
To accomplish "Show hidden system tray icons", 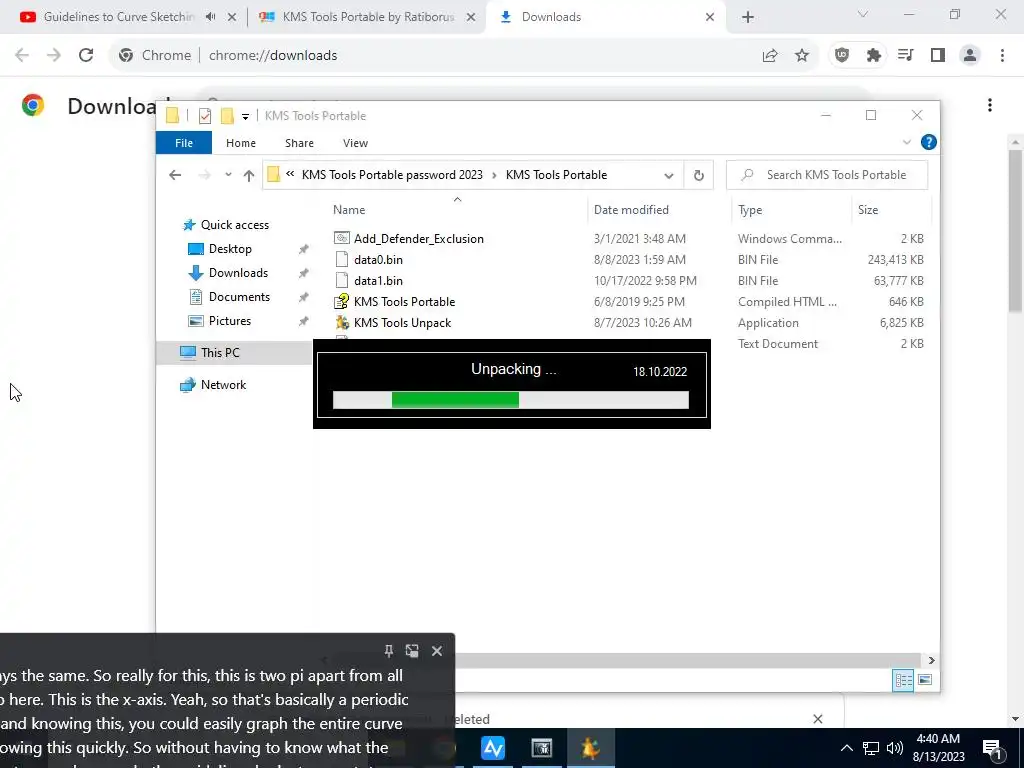I will coord(846,748).
